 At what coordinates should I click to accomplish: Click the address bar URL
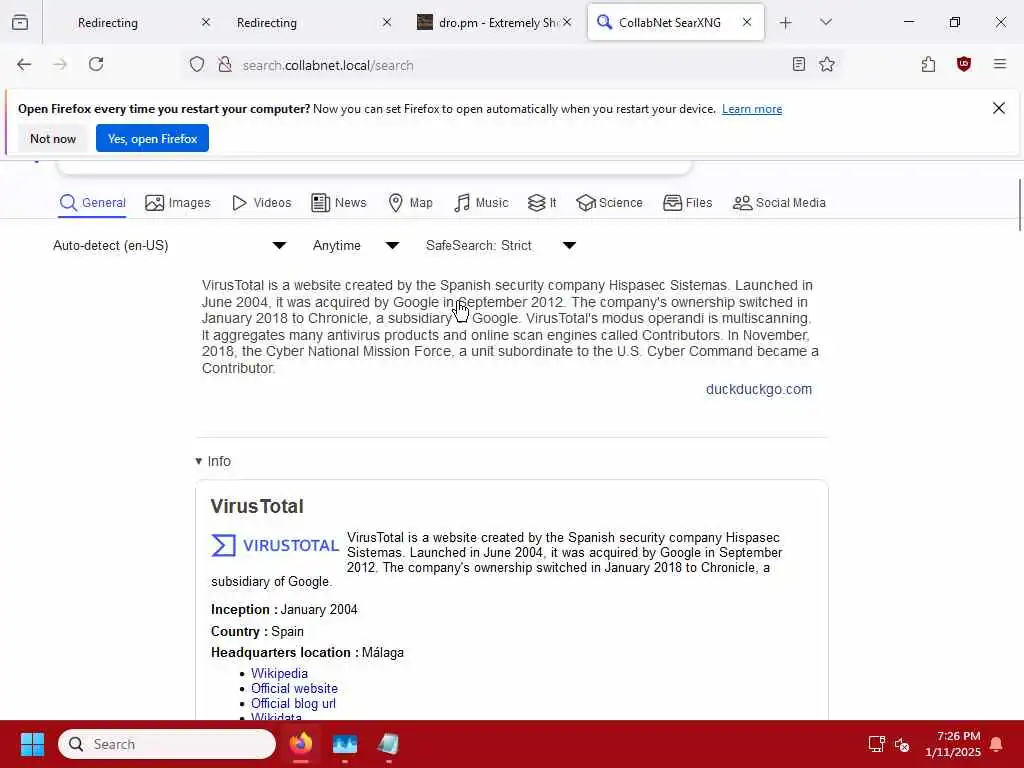[x=328, y=65]
